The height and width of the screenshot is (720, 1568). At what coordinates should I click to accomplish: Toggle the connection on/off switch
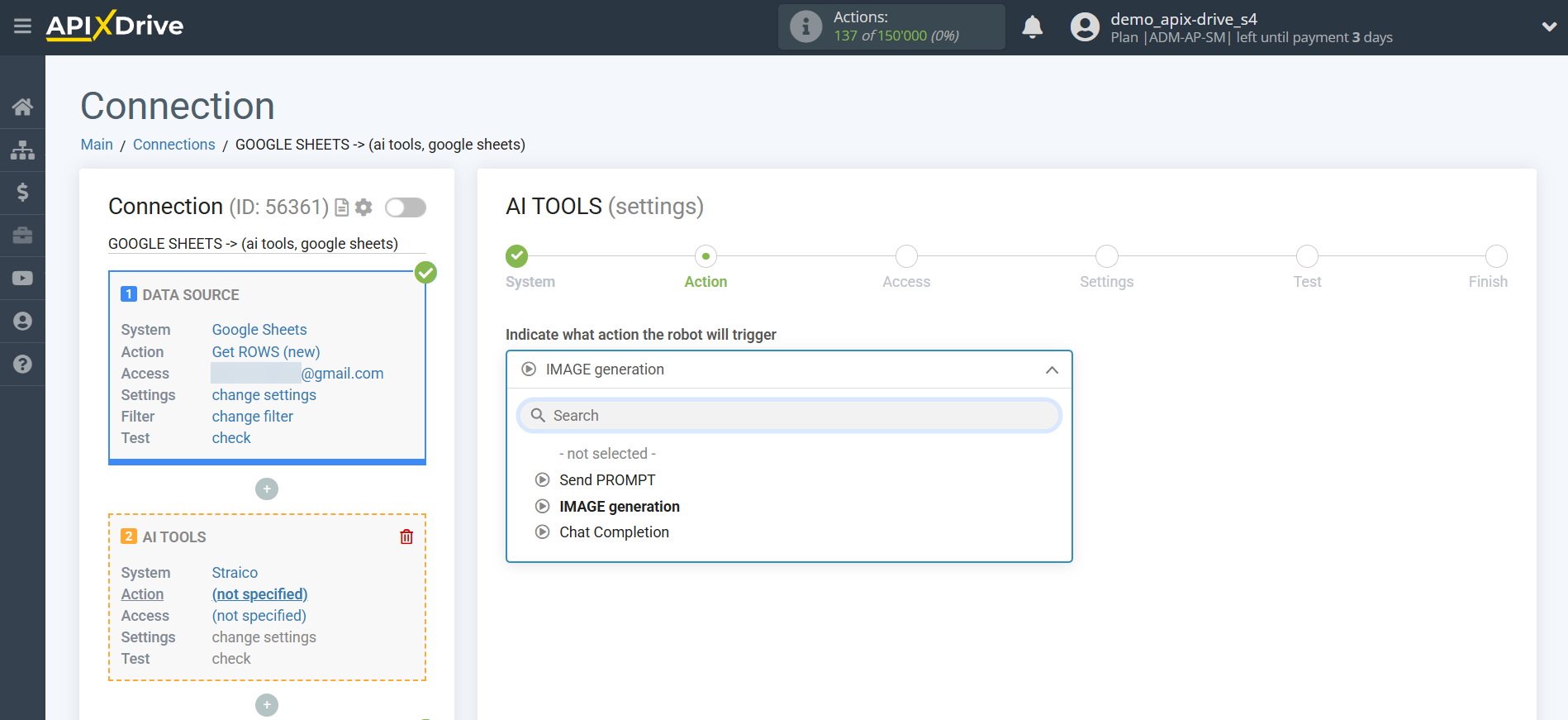(406, 207)
